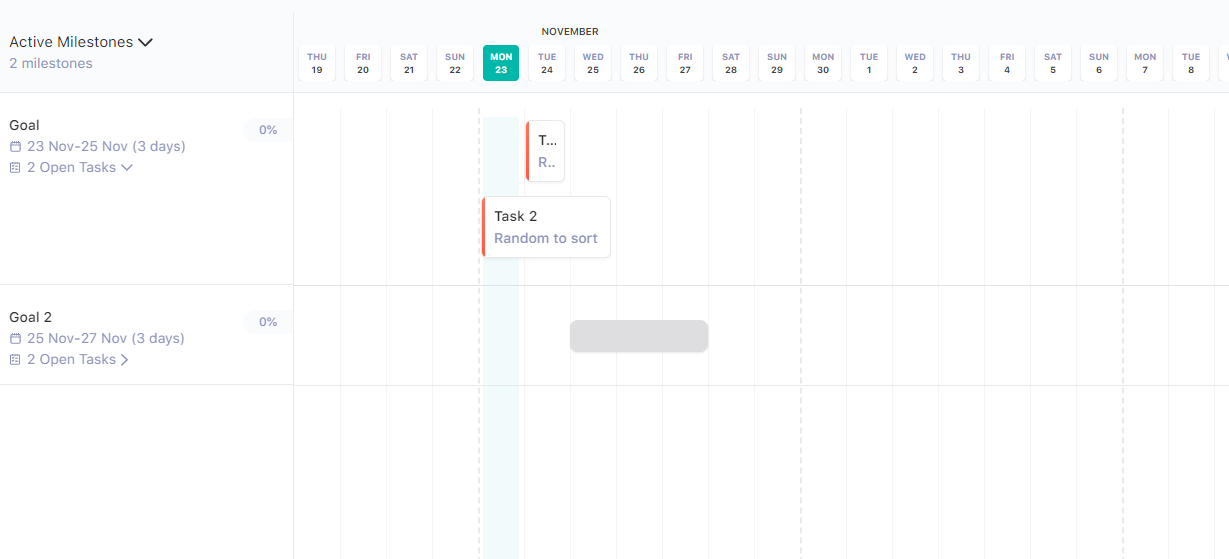Select the gray Goal 2 timeline bar

[x=639, y=336]
